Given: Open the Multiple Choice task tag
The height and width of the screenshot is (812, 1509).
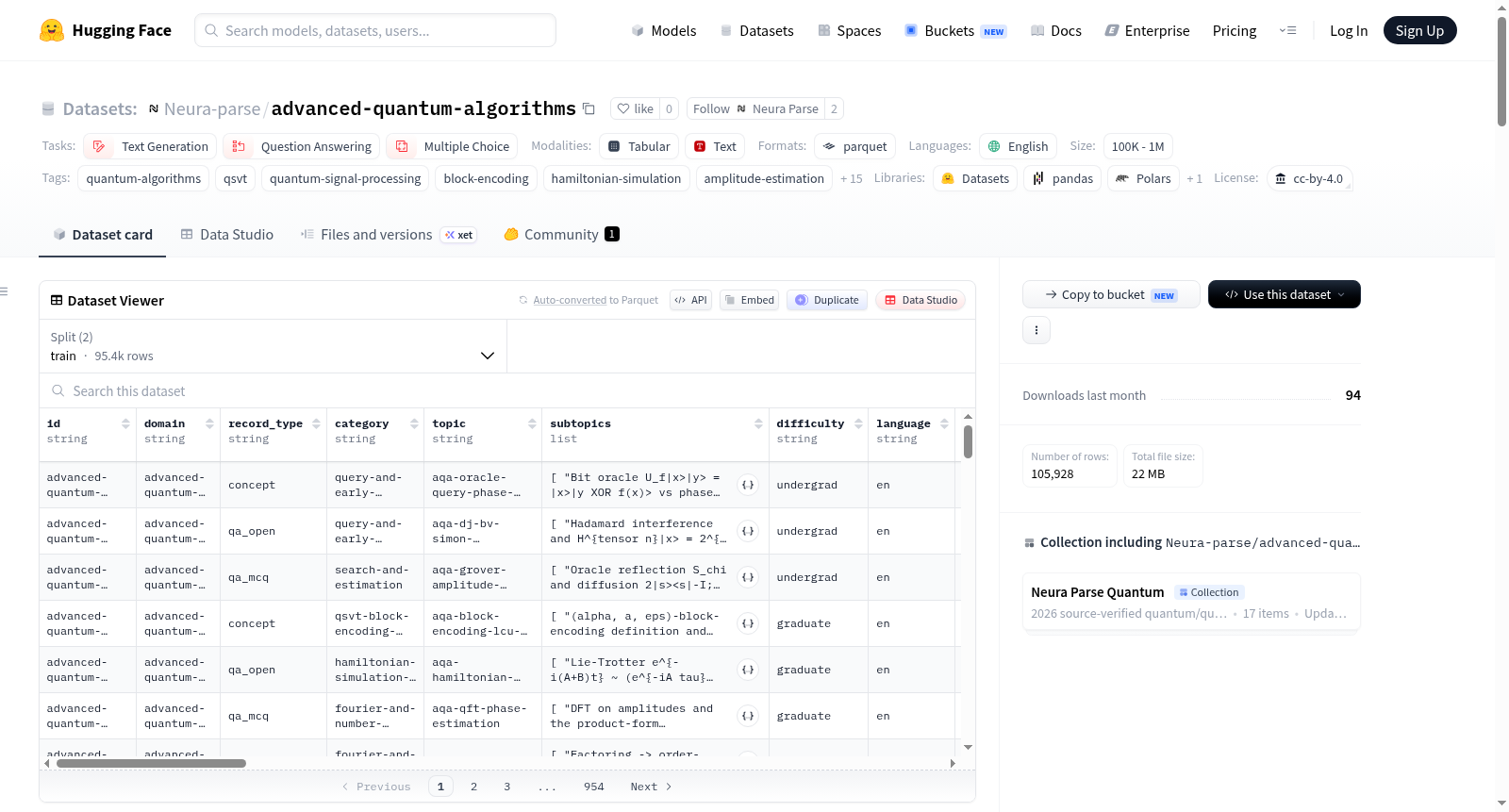Looking at the screenshot, I should coord(452,146).
